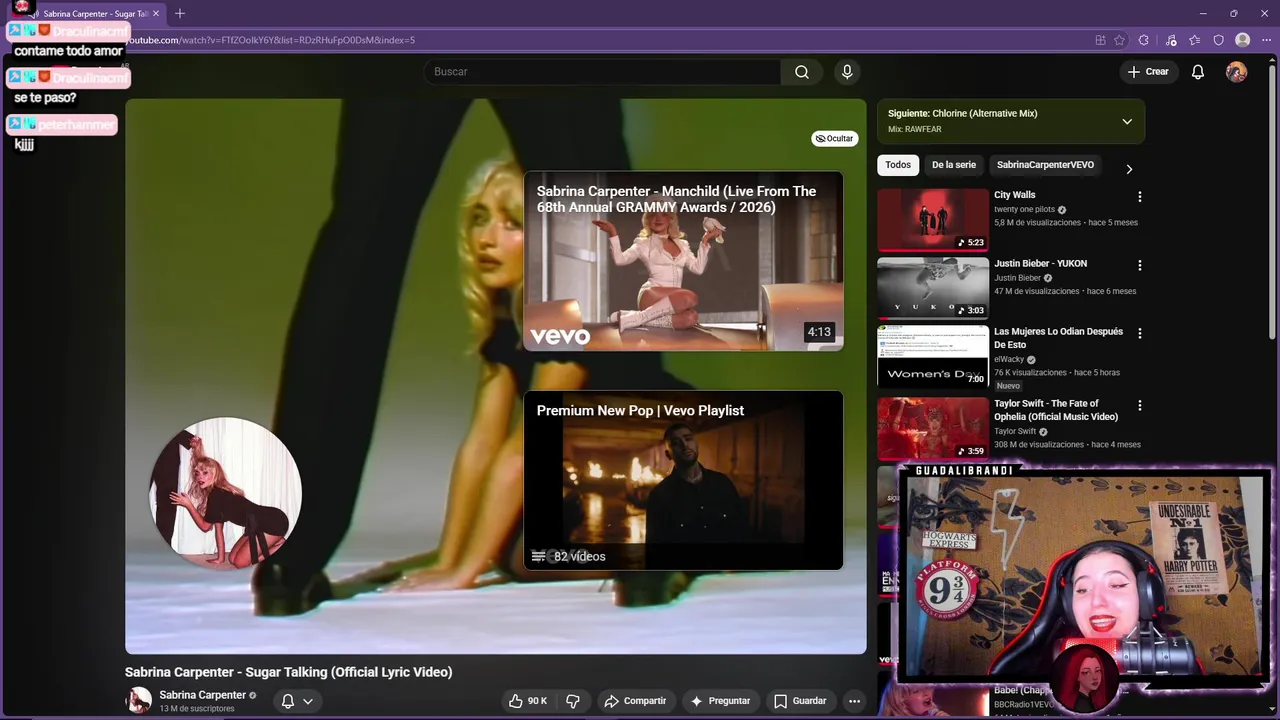Save the video with Guardar
The width and height of the screenshot is (1280, 720).
[800, 701]
